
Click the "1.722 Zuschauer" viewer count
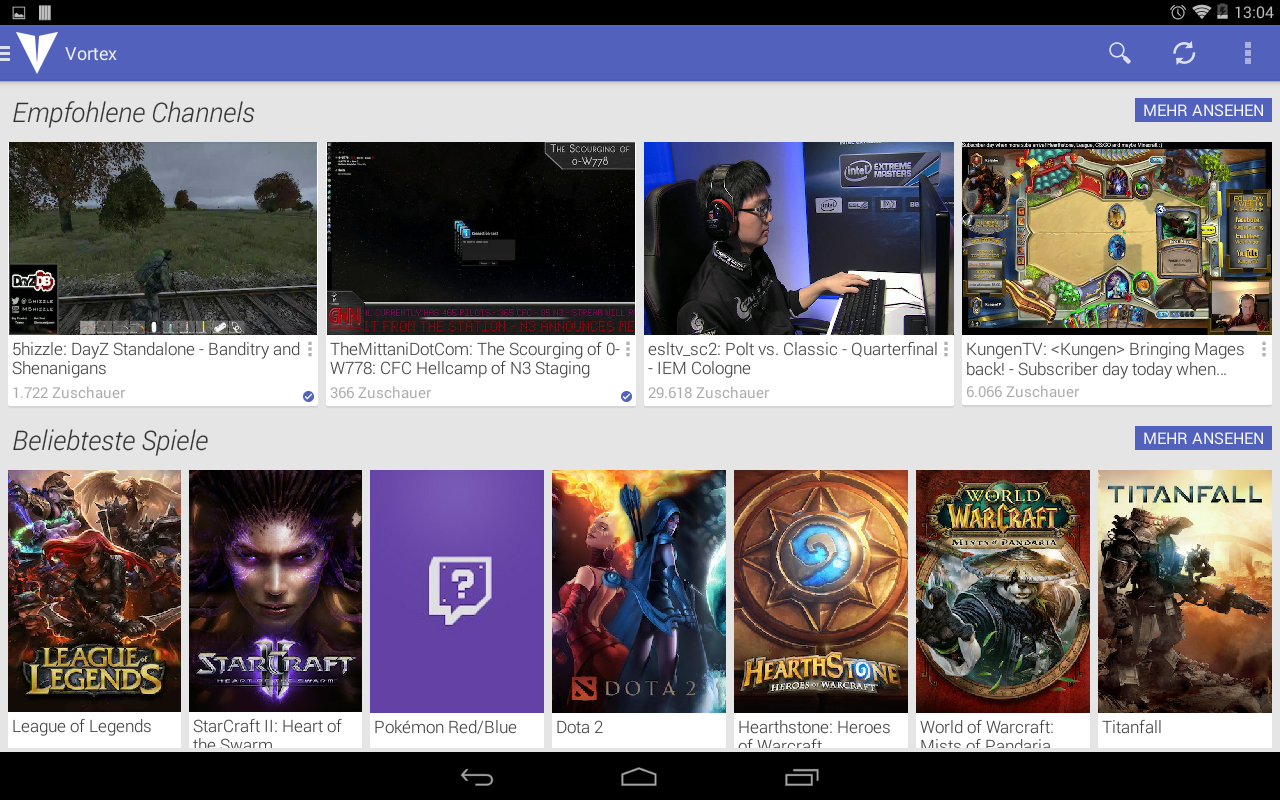pyautogui.click(x=69, y=393)
